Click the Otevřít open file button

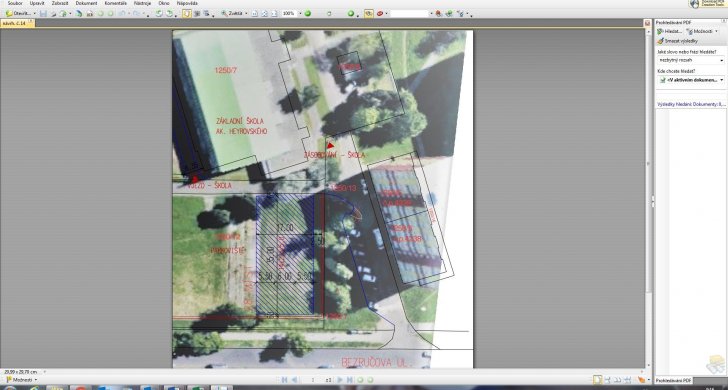[20, 14]
